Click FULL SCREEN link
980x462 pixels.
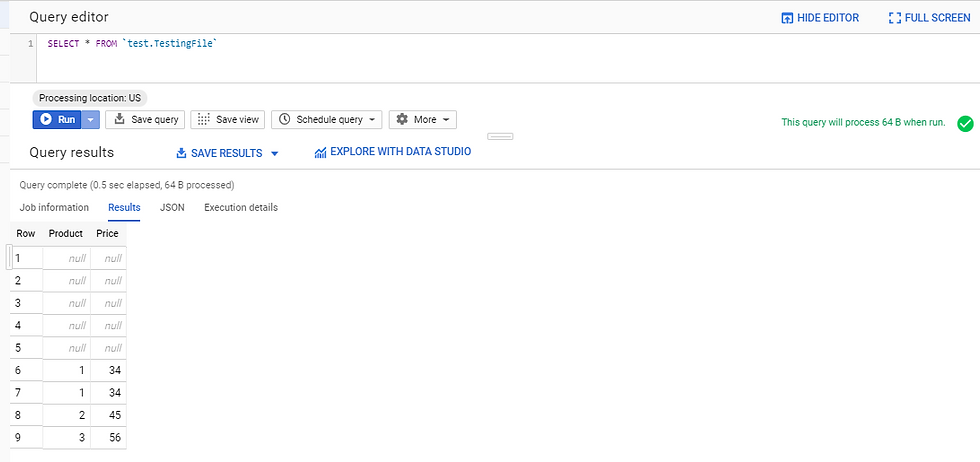pos(929,18)
